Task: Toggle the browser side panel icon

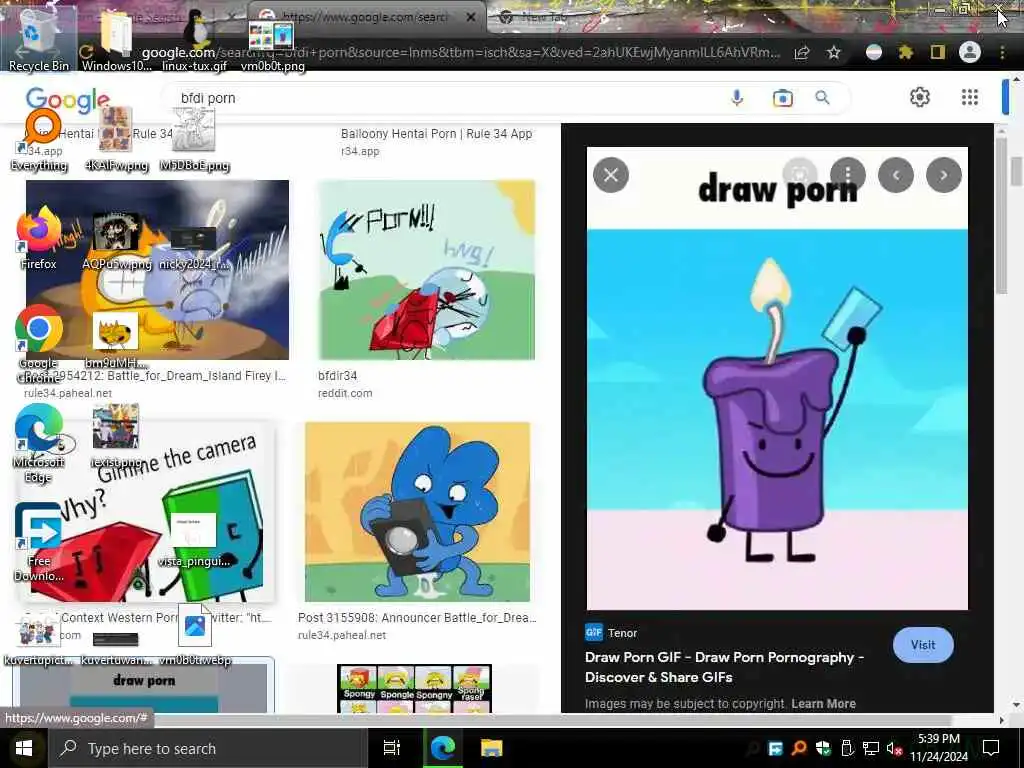Action: [937, 52]
